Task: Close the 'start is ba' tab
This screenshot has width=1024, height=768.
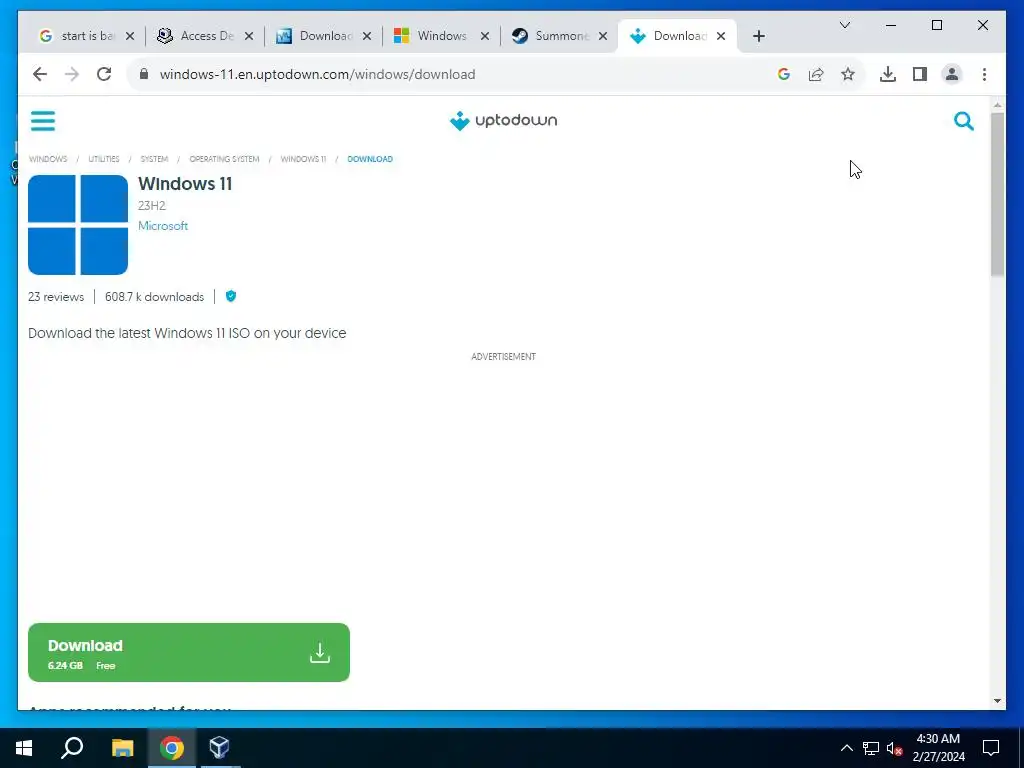Action: (130, 37)
